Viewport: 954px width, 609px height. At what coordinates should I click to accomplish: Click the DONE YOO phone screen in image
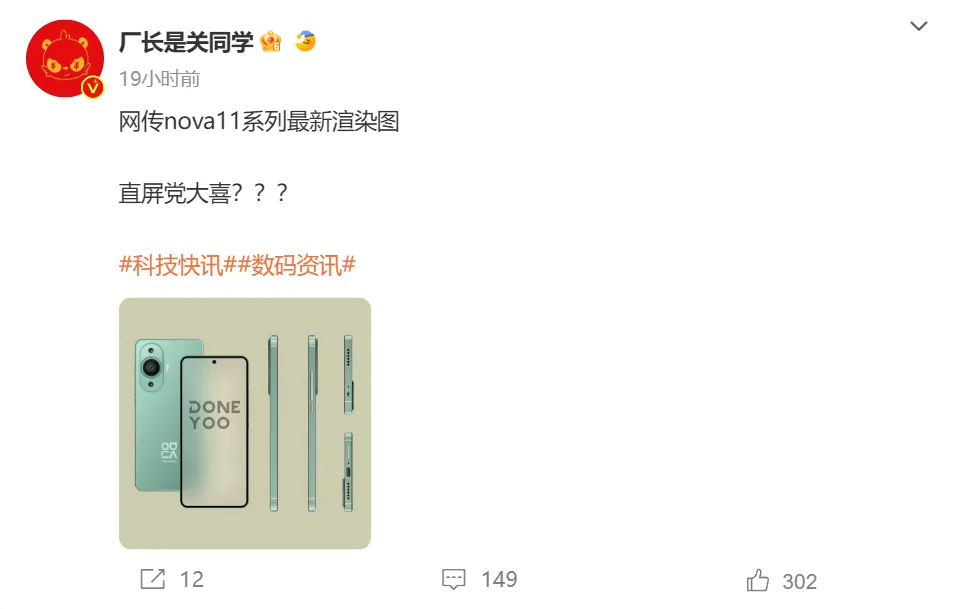[214, 432]
